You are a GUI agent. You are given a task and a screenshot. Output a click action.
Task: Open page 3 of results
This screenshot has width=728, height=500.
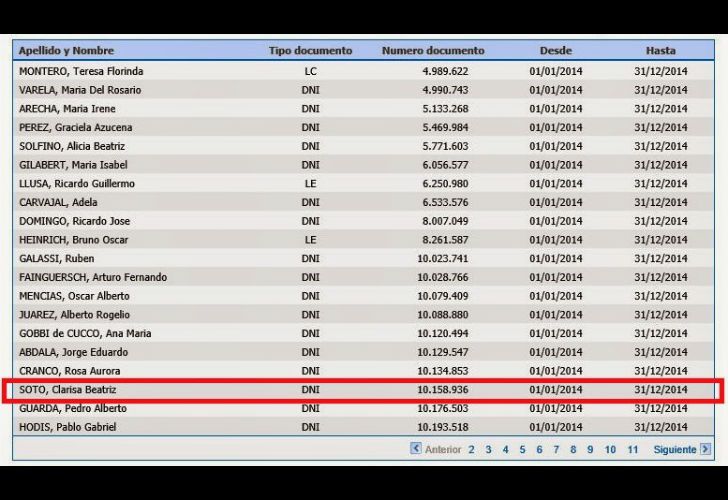pyautogui.click(x=488, y=449)
